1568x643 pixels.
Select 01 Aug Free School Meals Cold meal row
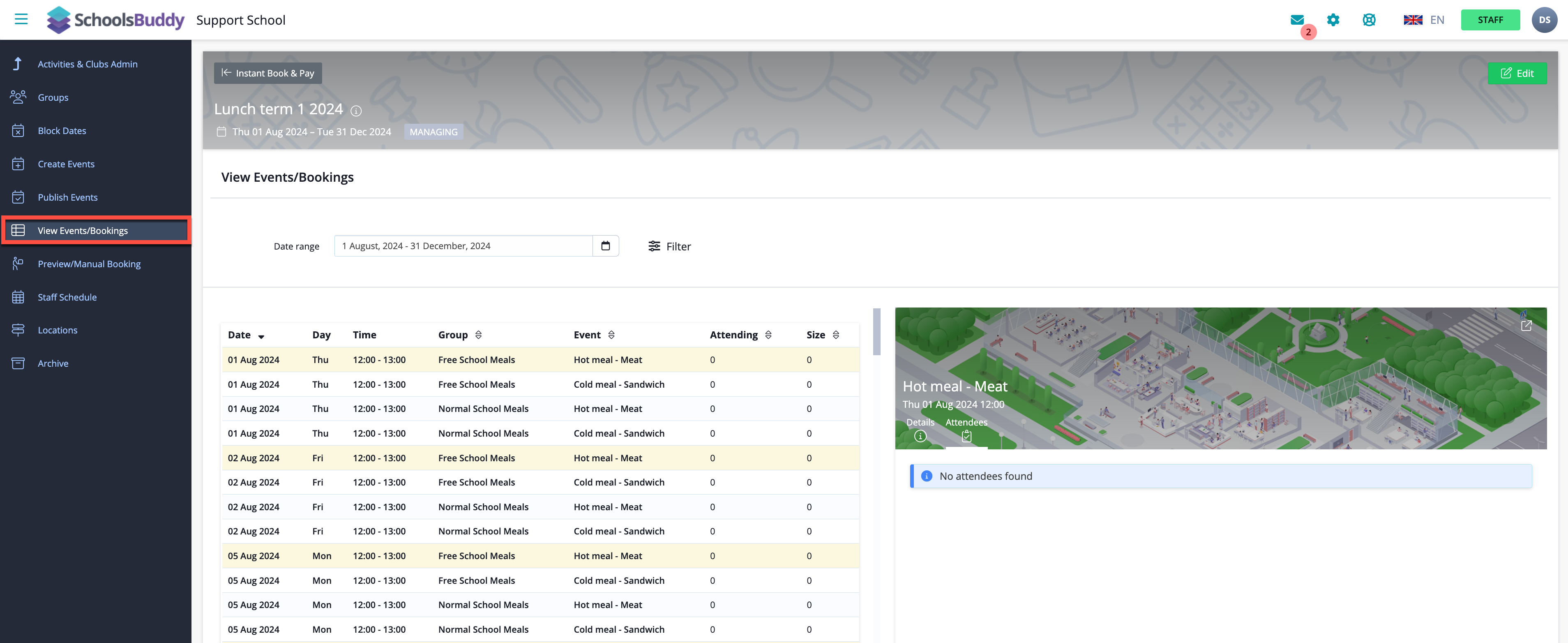[540, 384]
